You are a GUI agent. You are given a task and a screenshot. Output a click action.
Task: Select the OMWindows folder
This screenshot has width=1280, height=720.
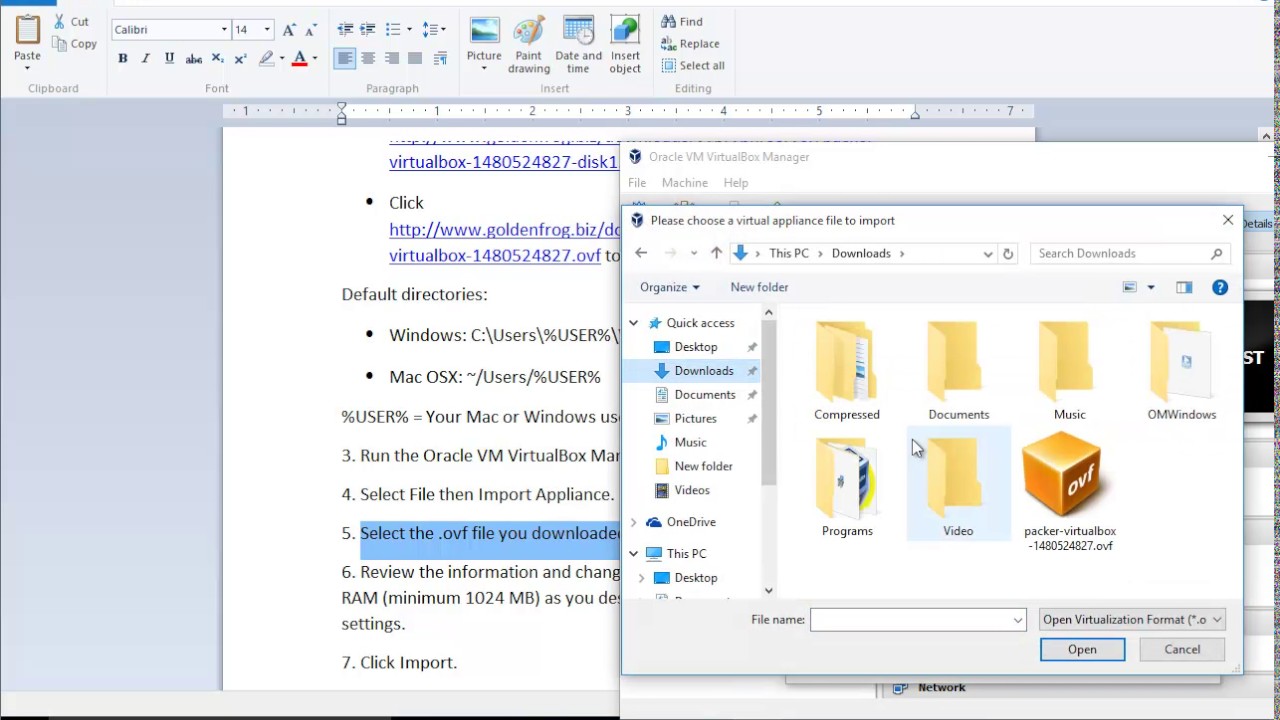1182,371
